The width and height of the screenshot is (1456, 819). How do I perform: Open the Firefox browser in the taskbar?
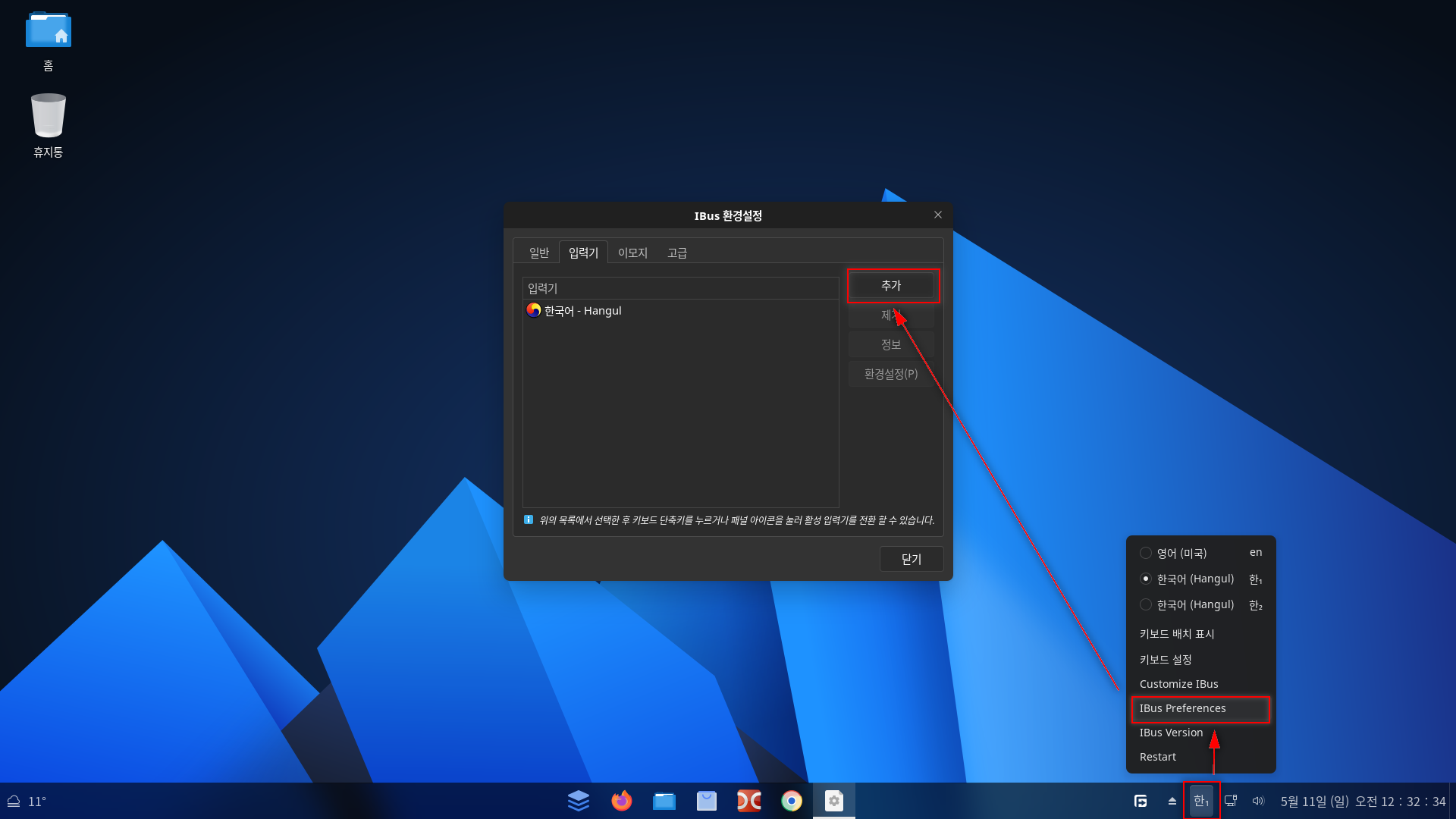621,801
